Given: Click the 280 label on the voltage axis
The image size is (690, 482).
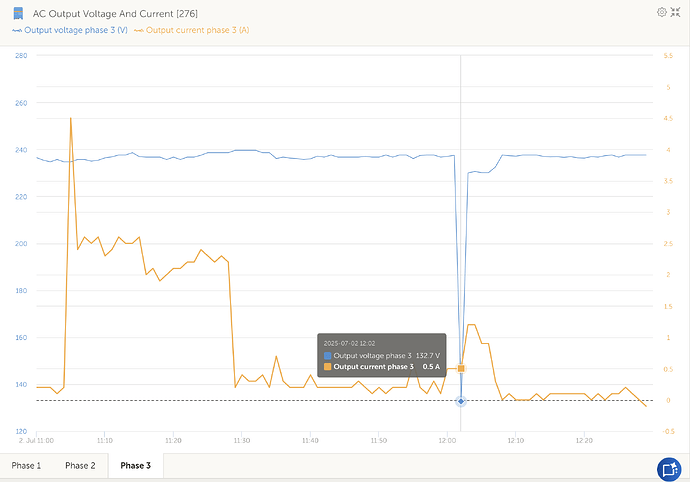Looking at the screenshot, I should pos(20,55).
